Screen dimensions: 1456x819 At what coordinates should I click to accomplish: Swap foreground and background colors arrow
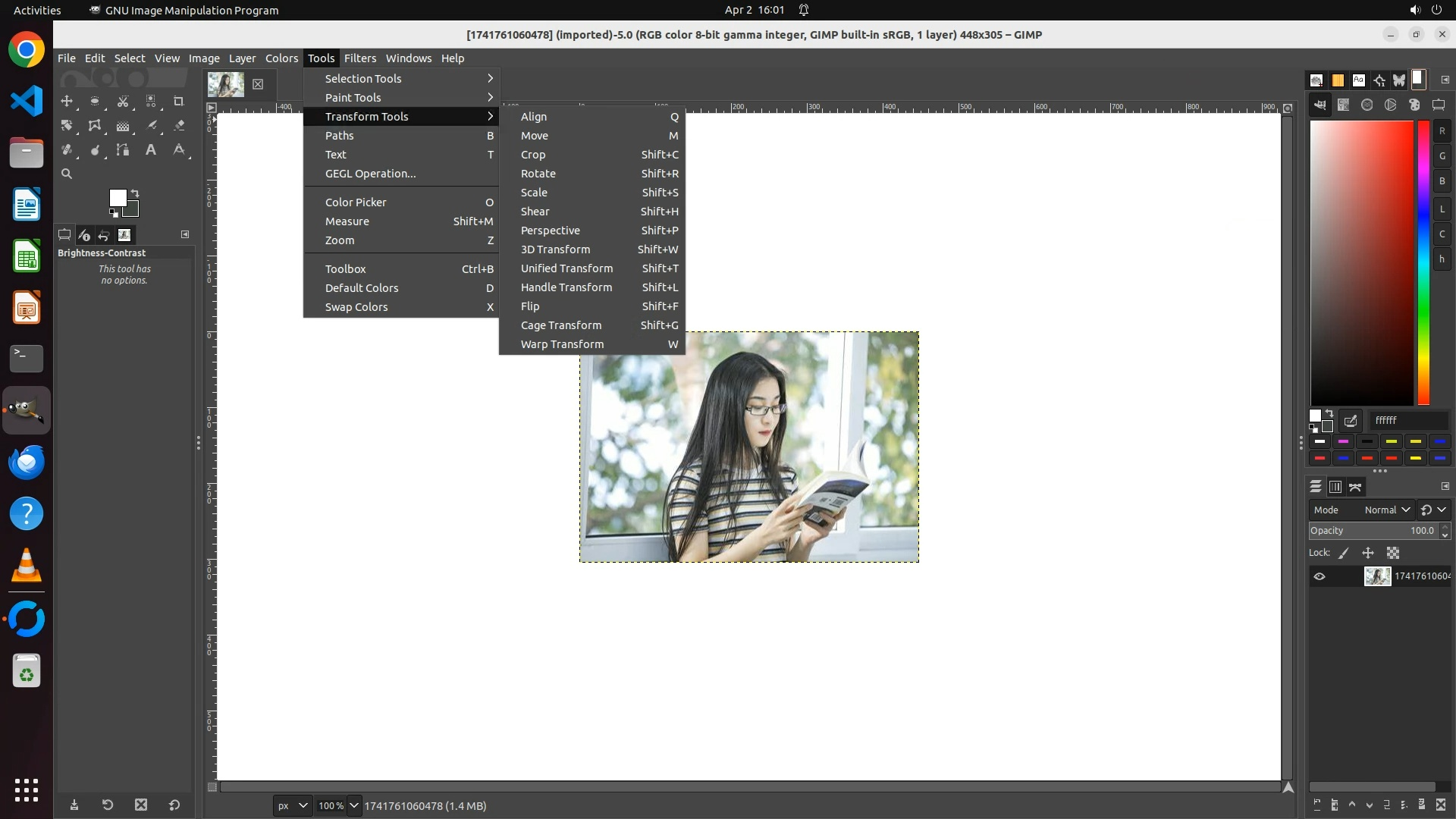(x=135, y=193)
